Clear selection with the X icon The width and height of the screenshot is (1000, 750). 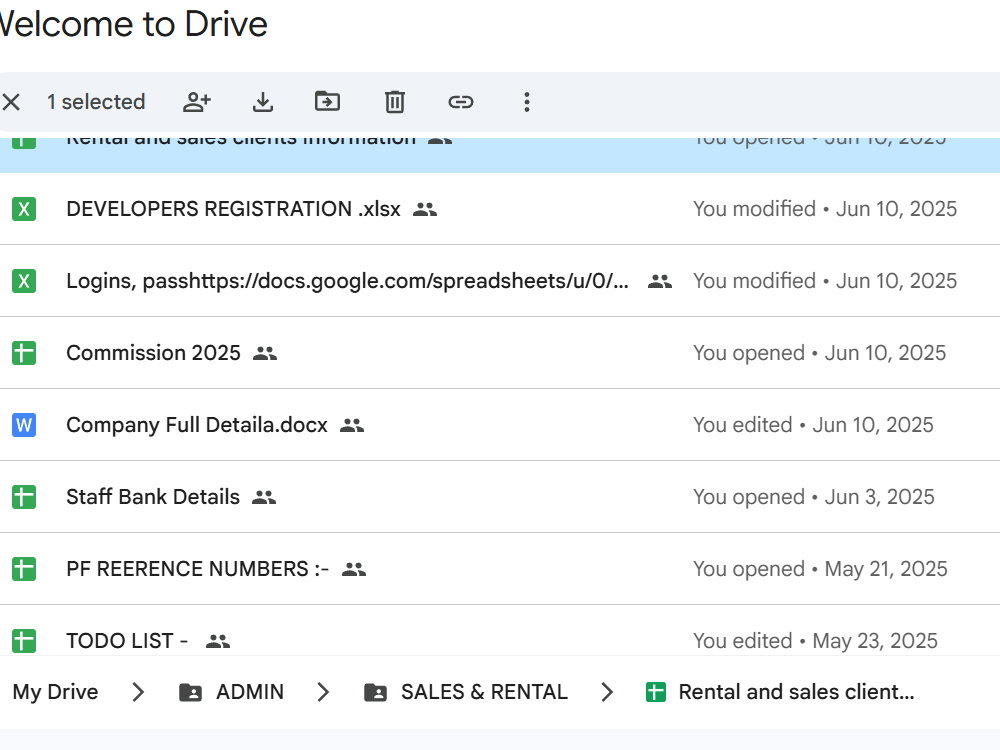pos(11,102)
